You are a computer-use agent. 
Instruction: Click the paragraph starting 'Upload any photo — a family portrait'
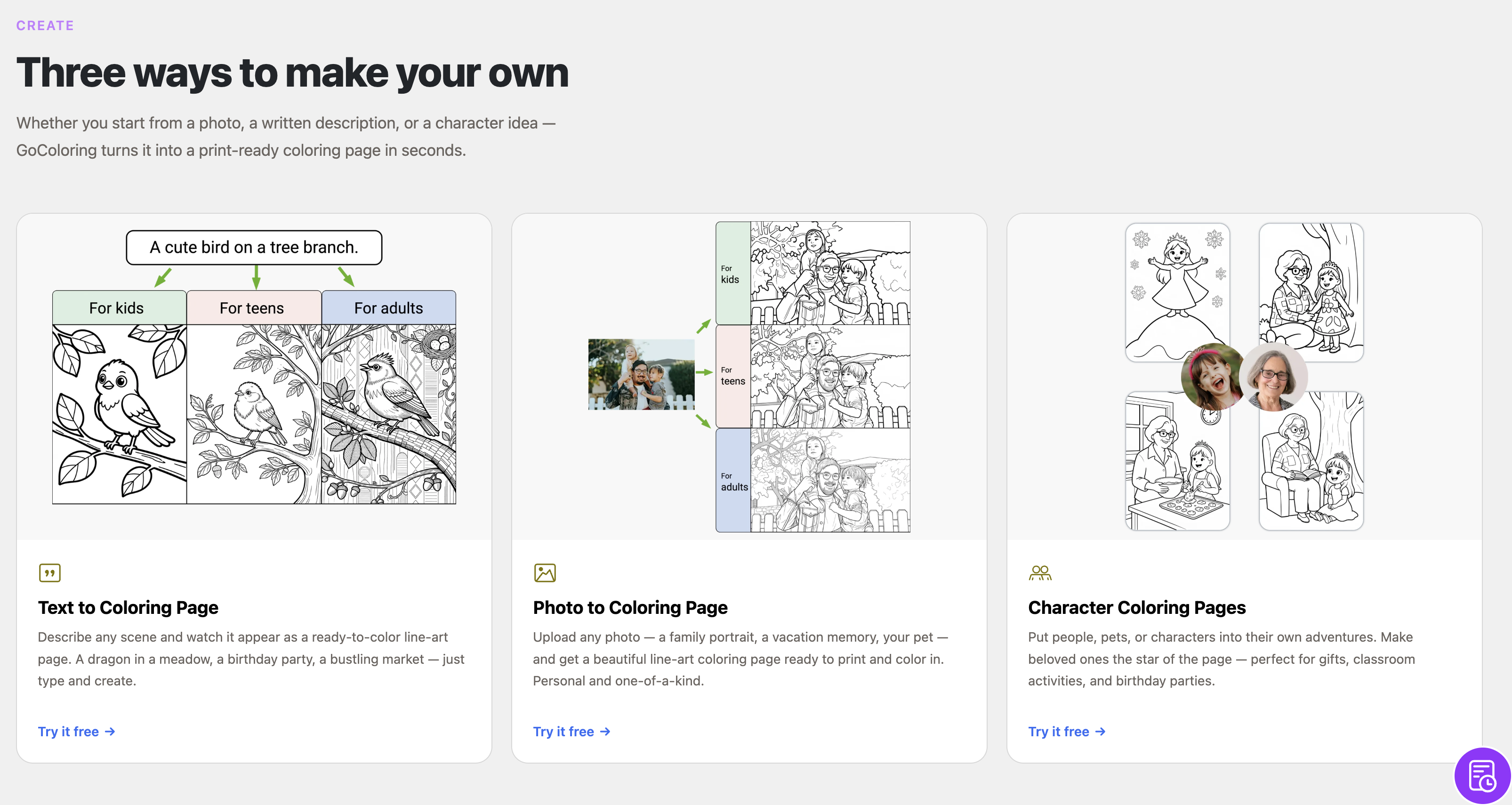(x=741, y=659)
